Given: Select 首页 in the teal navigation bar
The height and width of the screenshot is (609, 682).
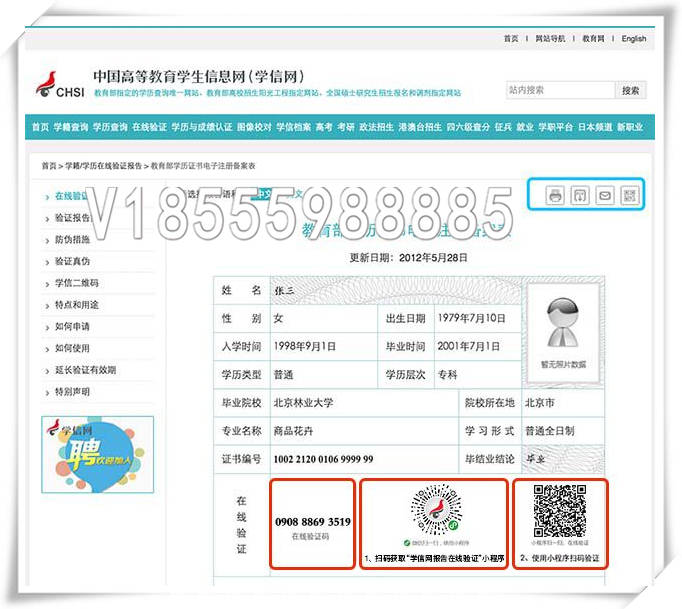Looking at the screenshot, I should (40, 127).
